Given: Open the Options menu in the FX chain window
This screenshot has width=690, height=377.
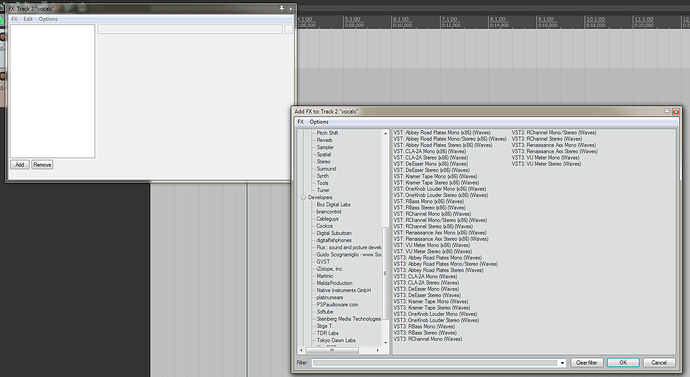Looking at the screenshot, I should [48, 19].
